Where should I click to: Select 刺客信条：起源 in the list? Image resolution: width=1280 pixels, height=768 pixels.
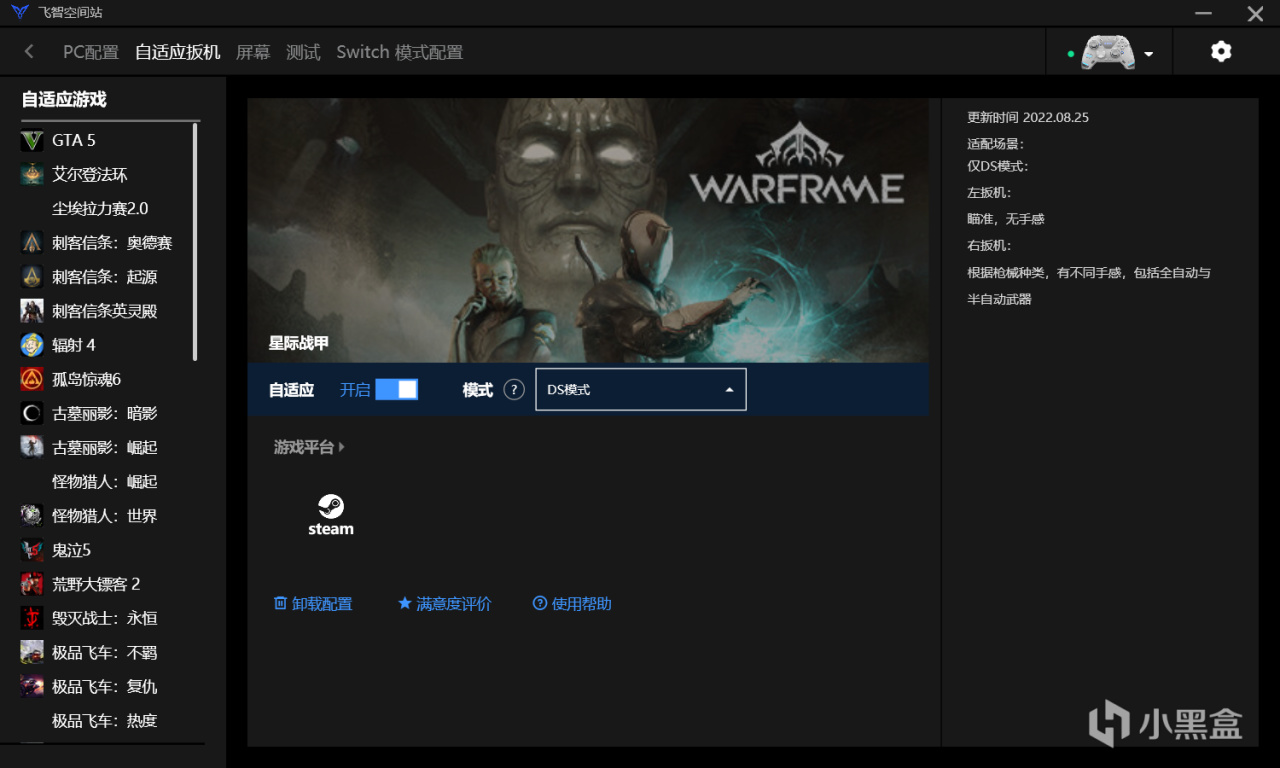coord(107,277)
